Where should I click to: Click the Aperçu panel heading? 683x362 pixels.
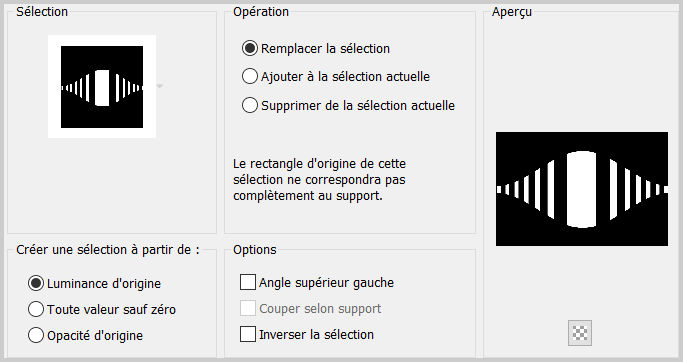[512, 12]
